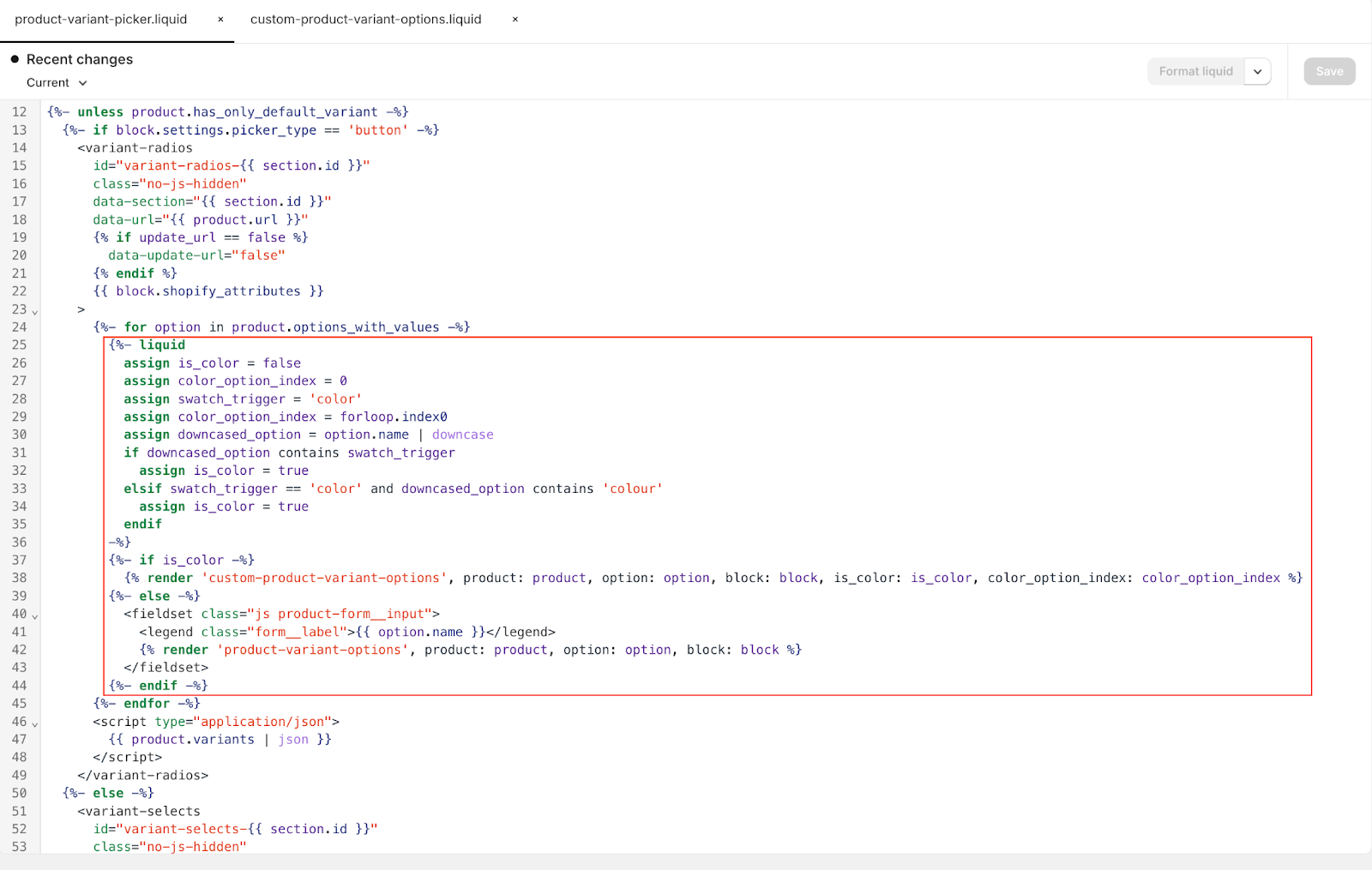Image resolution: width=1372 pixels, height=870 pixels.
Task: Click the 'liquid' keyword on line 25
Action: point(162,345)
